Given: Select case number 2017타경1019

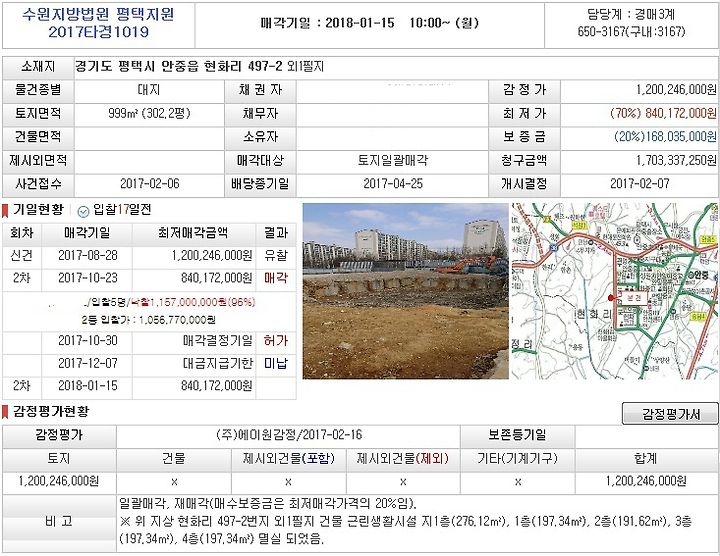Looking at the screenshot, I should tap(98, 32).
